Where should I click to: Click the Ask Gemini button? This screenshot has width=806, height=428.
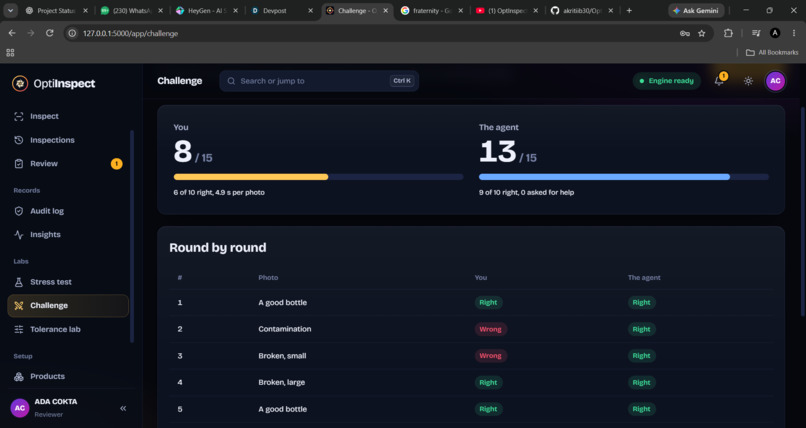coord(697,10)
